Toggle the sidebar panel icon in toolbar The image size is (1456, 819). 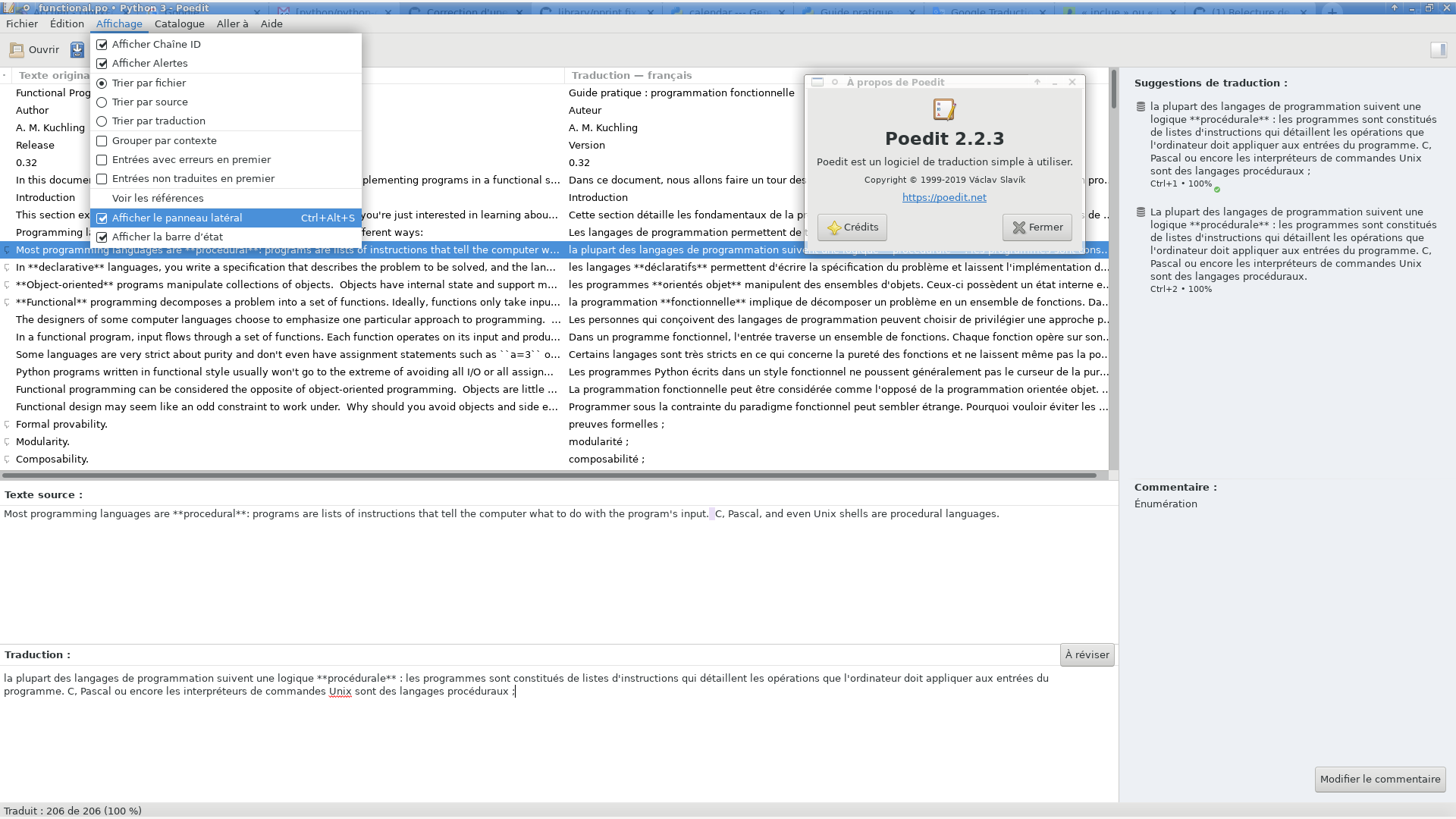(x=1438, y=50)
